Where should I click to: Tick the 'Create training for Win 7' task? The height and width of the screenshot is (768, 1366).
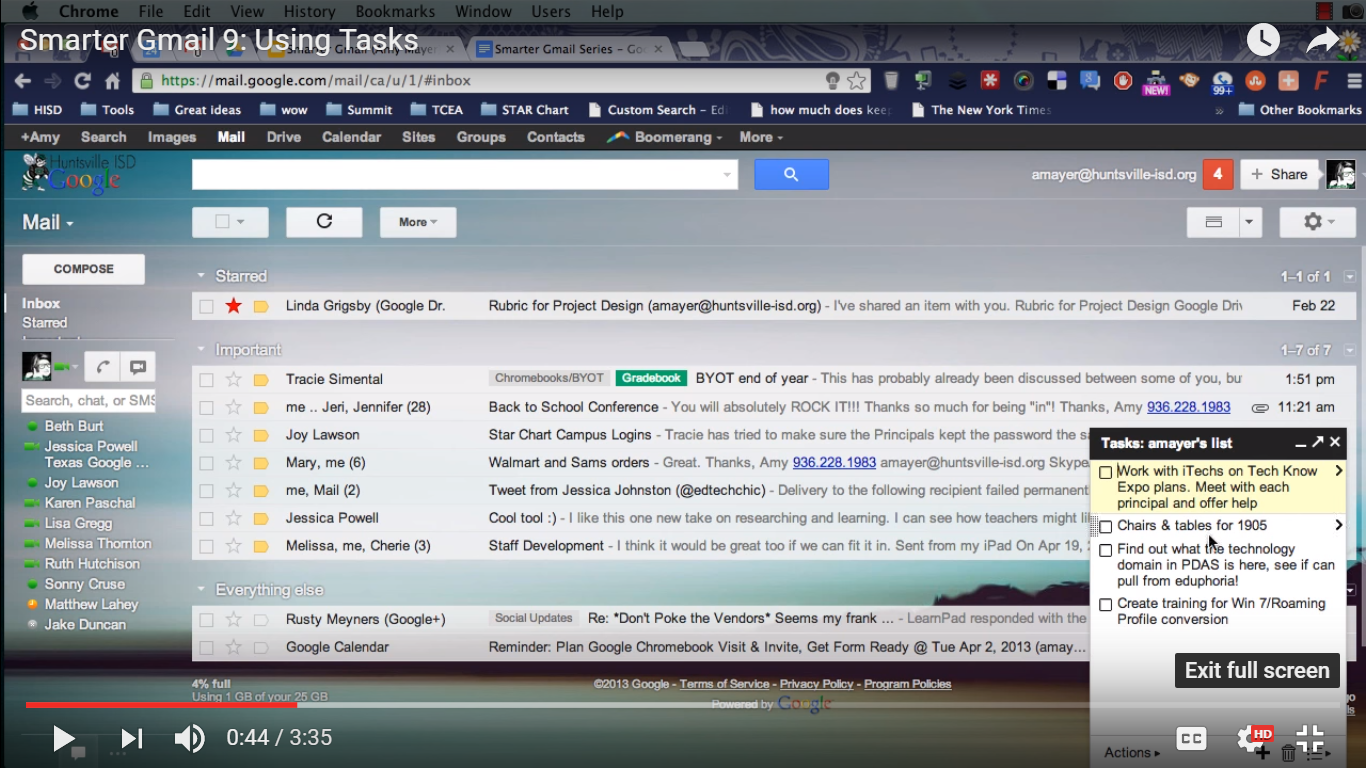coord(1106,605)
